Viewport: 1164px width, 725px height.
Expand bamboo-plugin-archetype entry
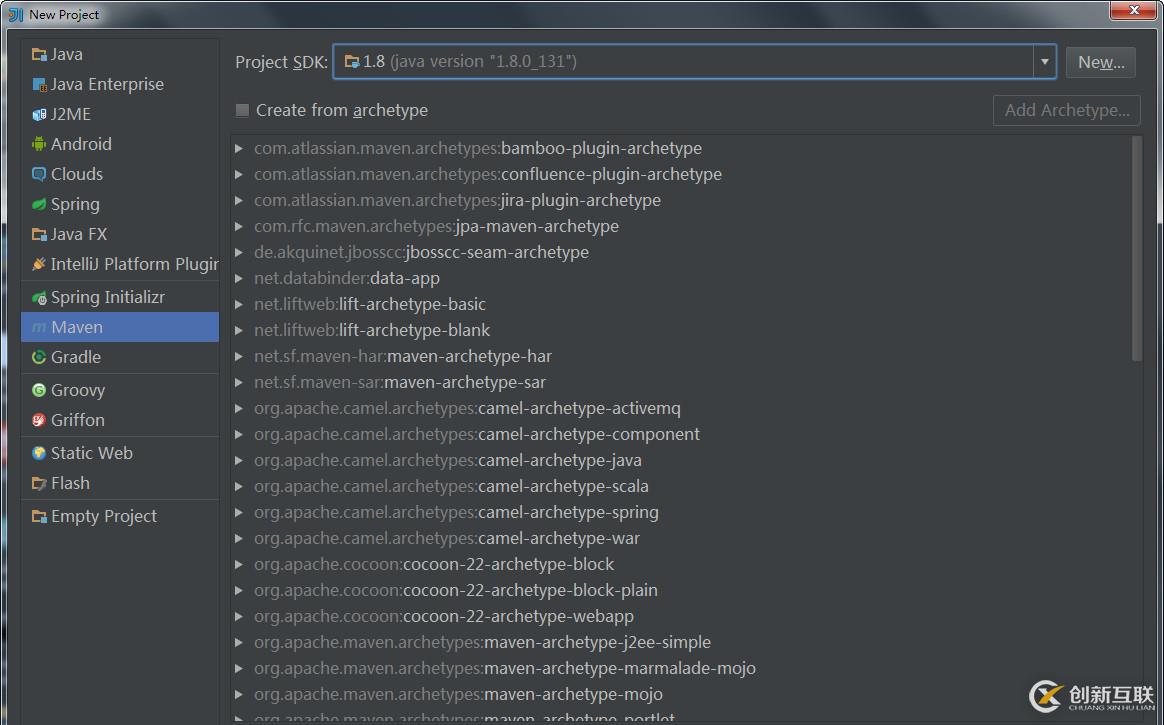238,148
